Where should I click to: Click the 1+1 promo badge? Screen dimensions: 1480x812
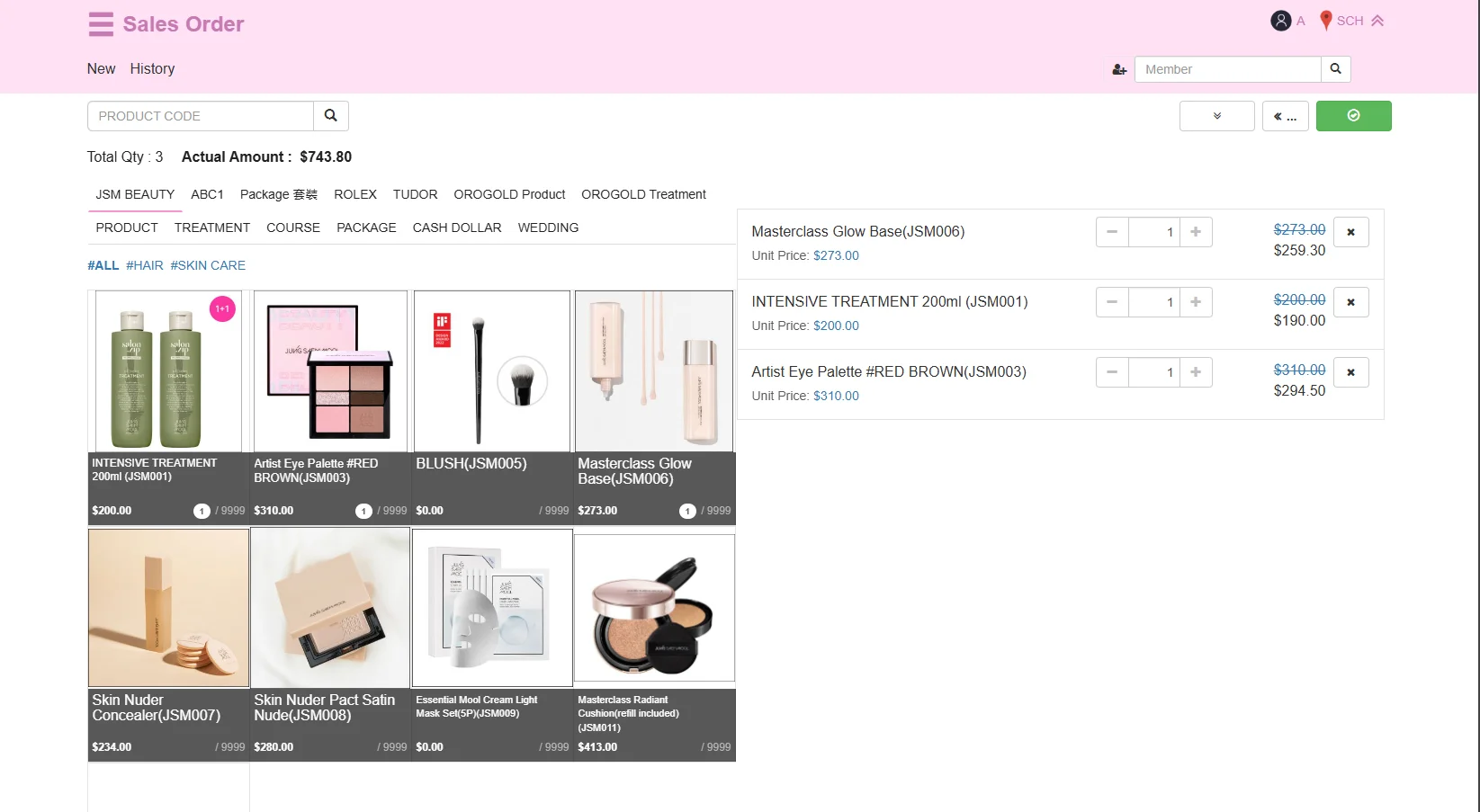pyautogui.click(x=222, y=309)
